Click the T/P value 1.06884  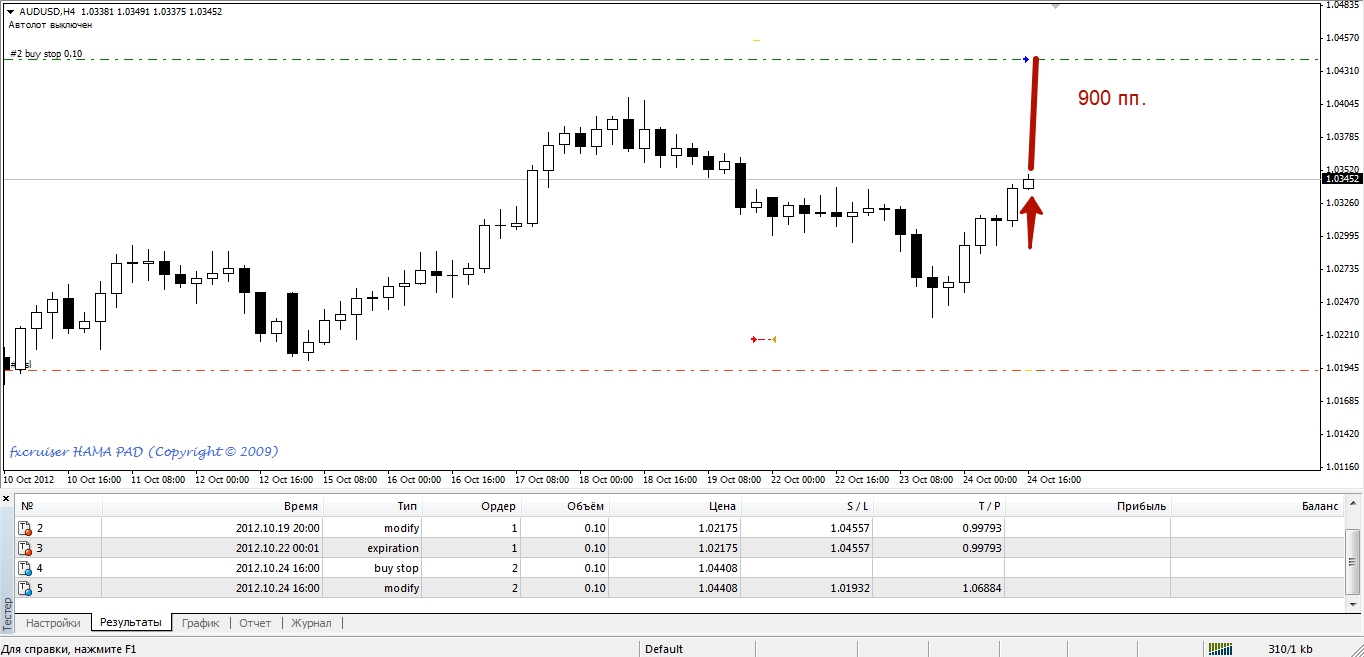[982, 588]
